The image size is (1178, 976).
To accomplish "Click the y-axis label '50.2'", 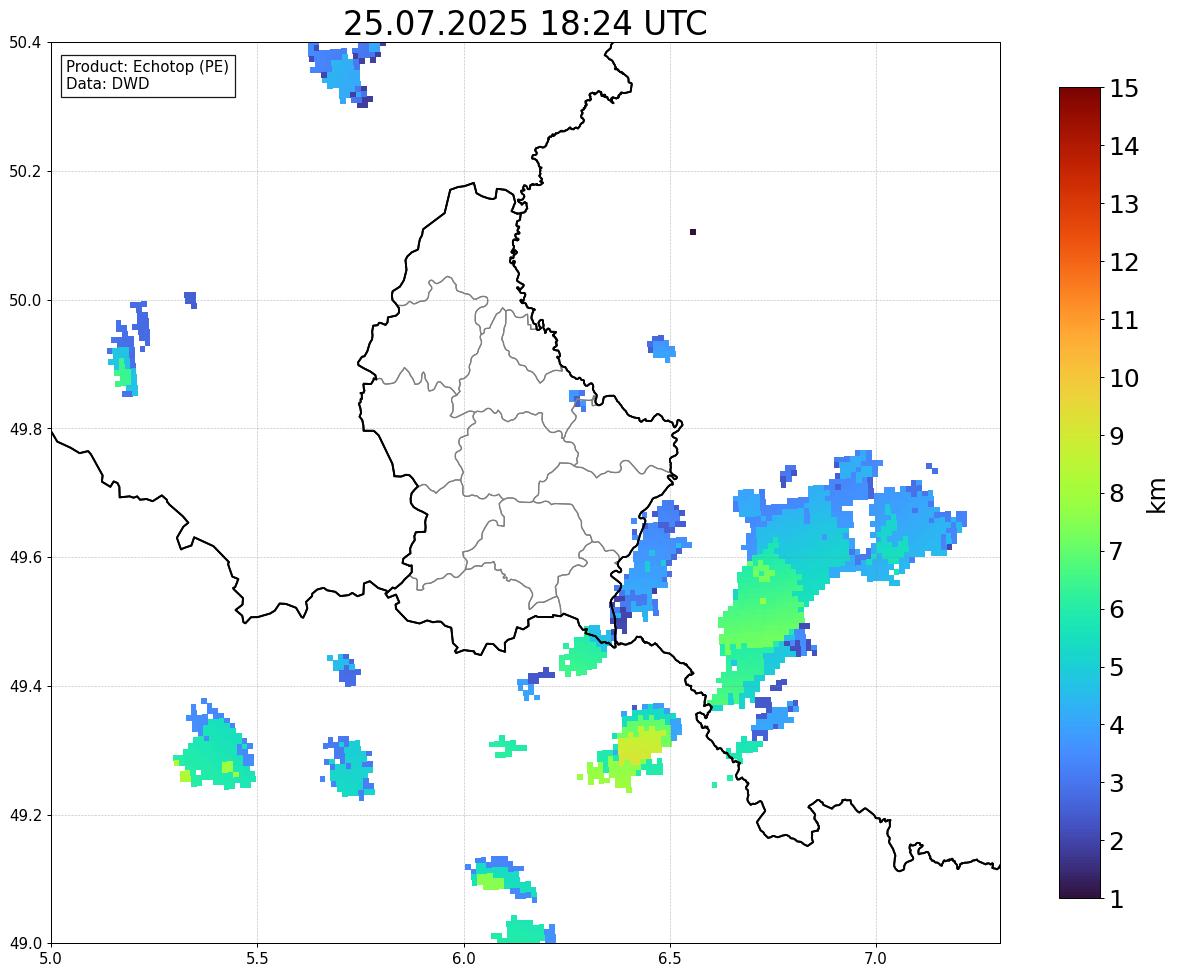I will pyautogui.click(x=25, y=171).
